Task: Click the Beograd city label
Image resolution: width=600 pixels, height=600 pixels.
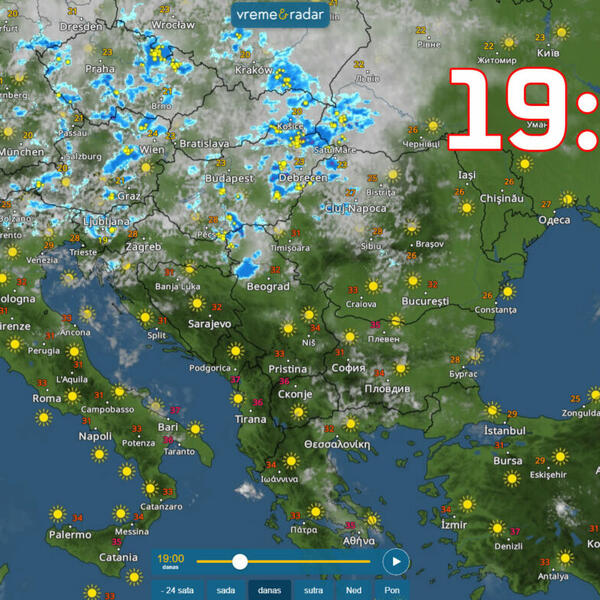Action: (x=267, y=286)
